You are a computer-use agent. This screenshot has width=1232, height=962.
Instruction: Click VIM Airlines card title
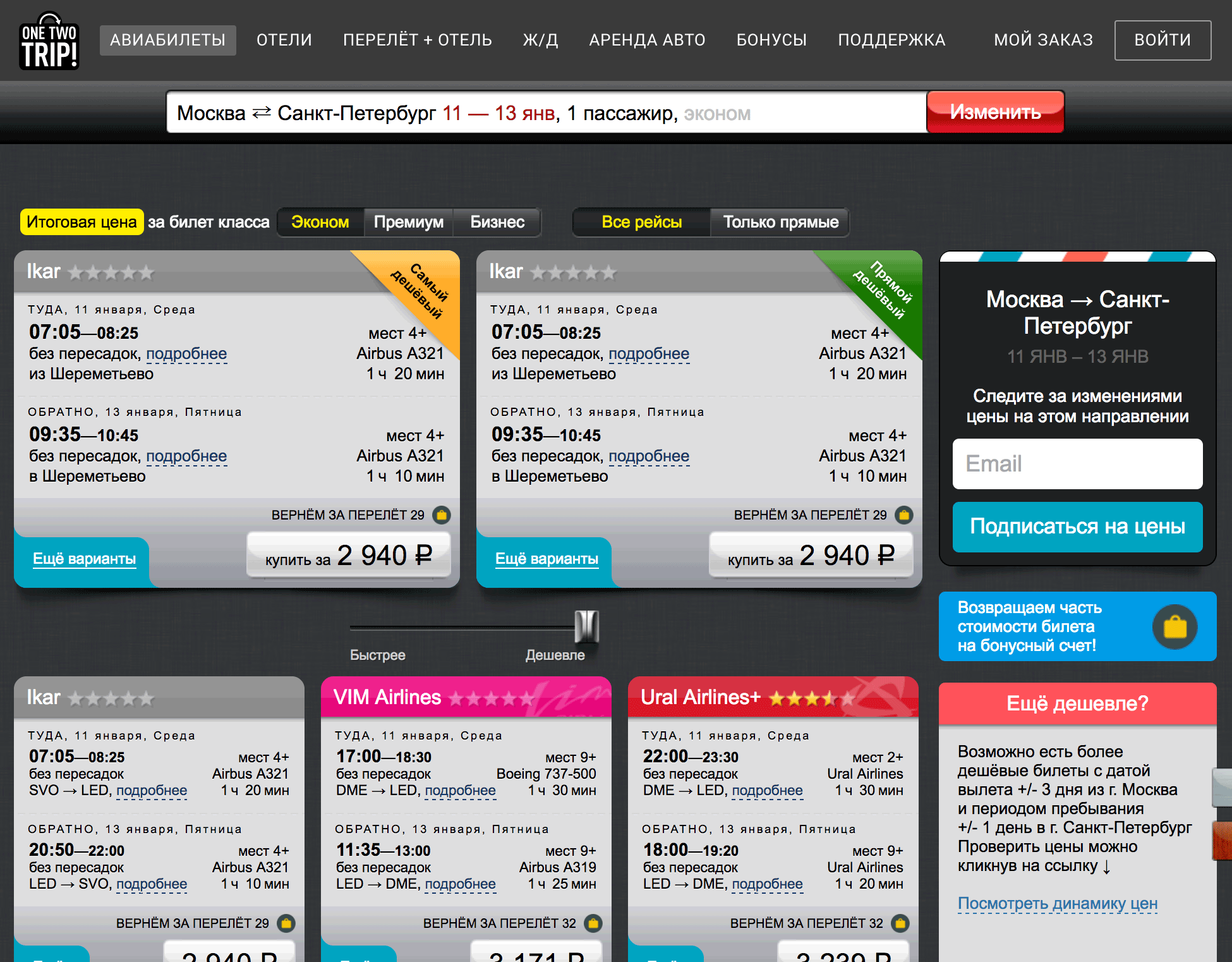[x=387, y=697]
